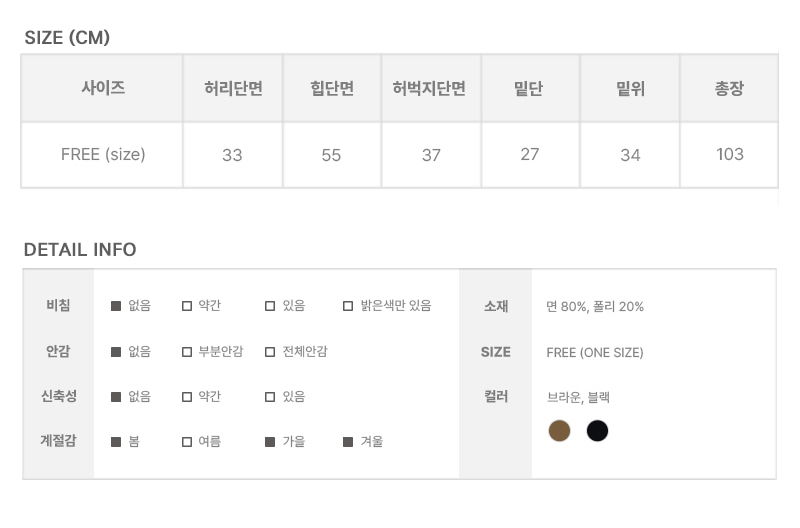Select the 부분안감 checkbox
800x528 pixels.
(x=187, y=352)
